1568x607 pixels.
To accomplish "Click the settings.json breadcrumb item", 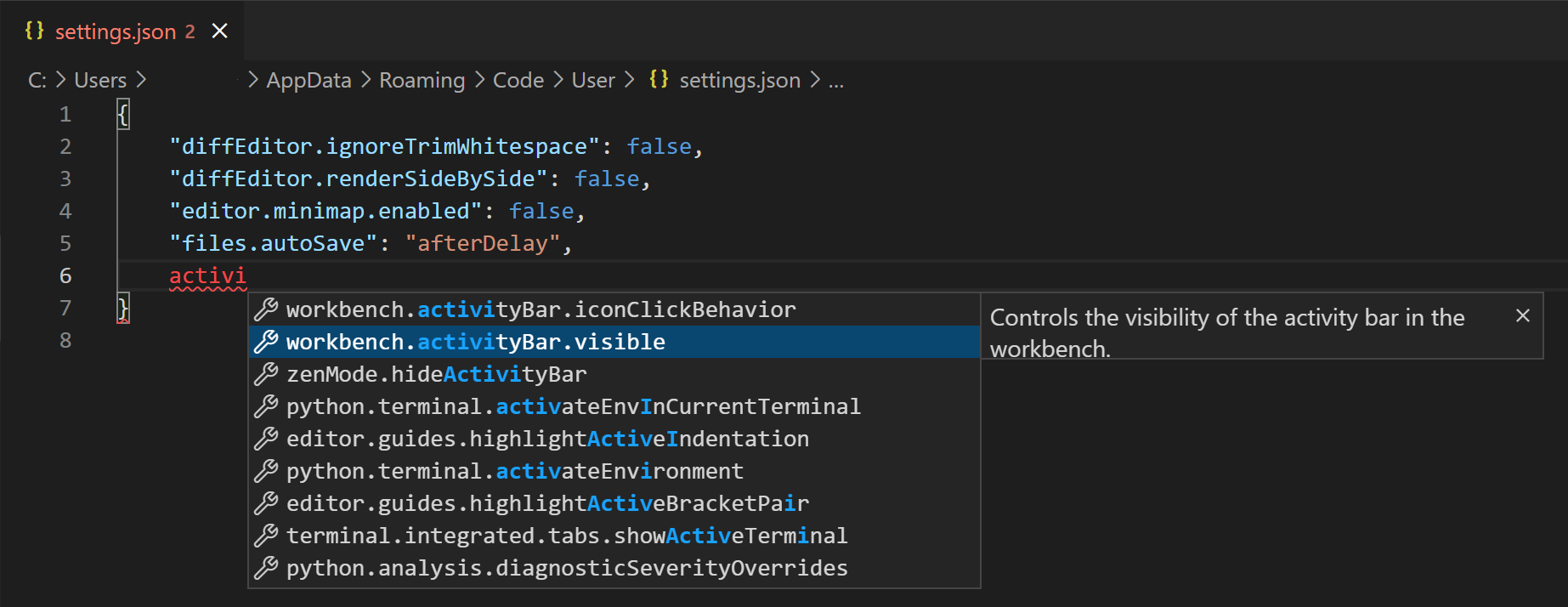I will (x=739, y=80).
